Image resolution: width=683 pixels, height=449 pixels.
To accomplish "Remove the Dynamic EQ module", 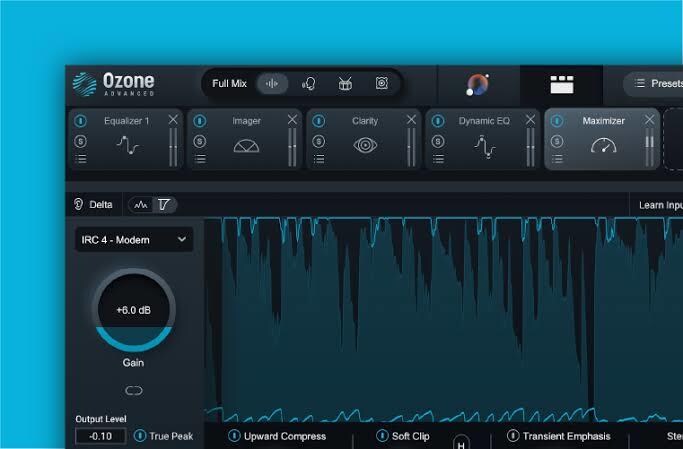I will [530, 119].
